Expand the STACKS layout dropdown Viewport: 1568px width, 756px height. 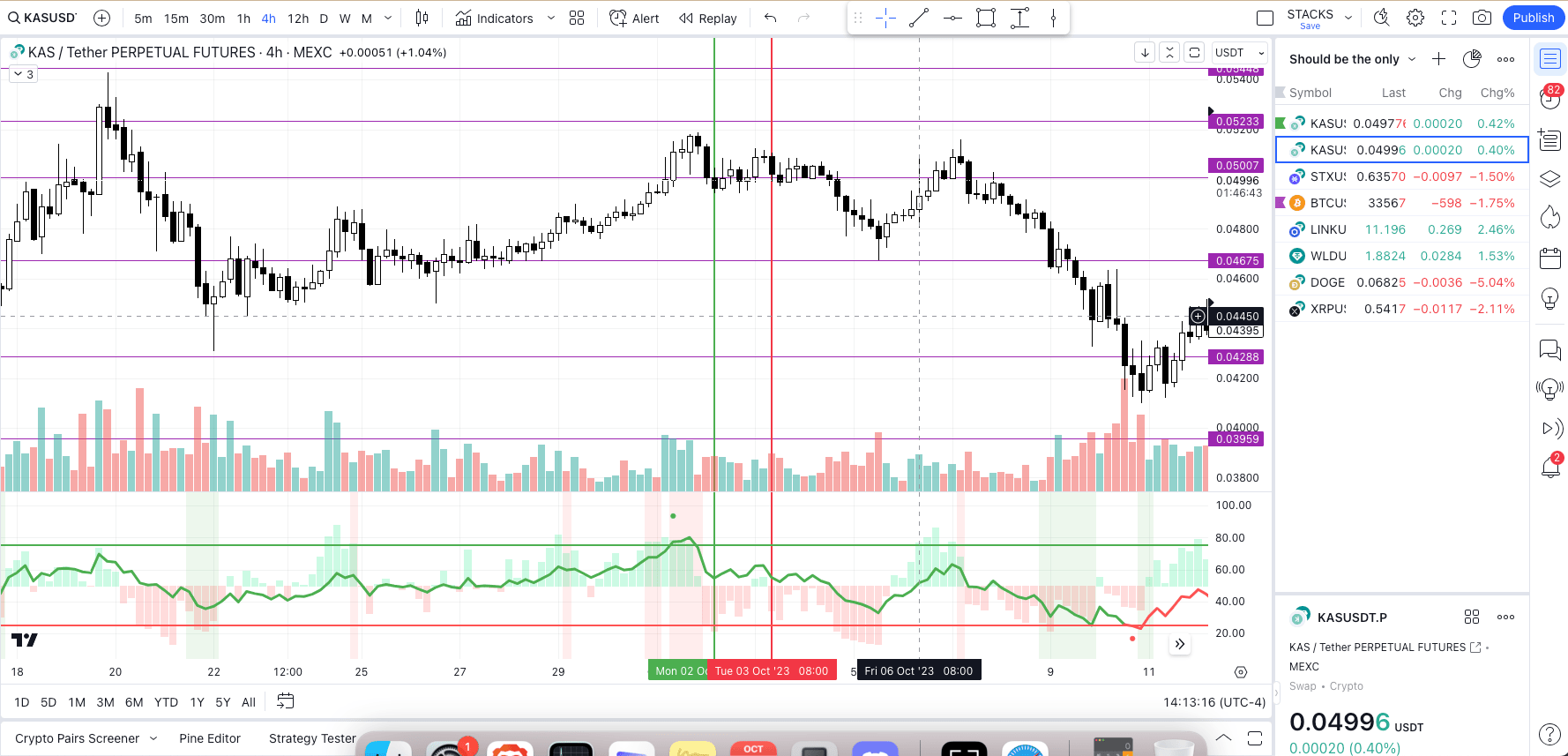point(1348,18)
